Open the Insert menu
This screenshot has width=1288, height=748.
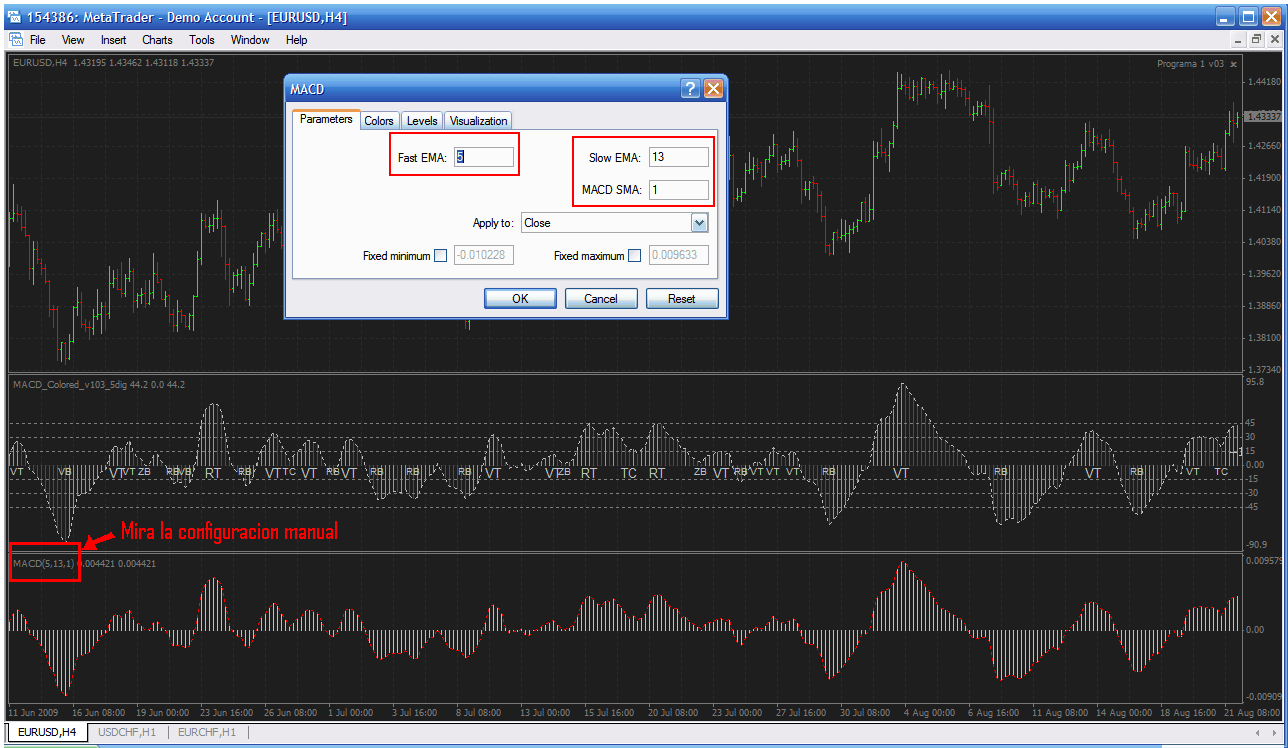(x=114, y=40)
